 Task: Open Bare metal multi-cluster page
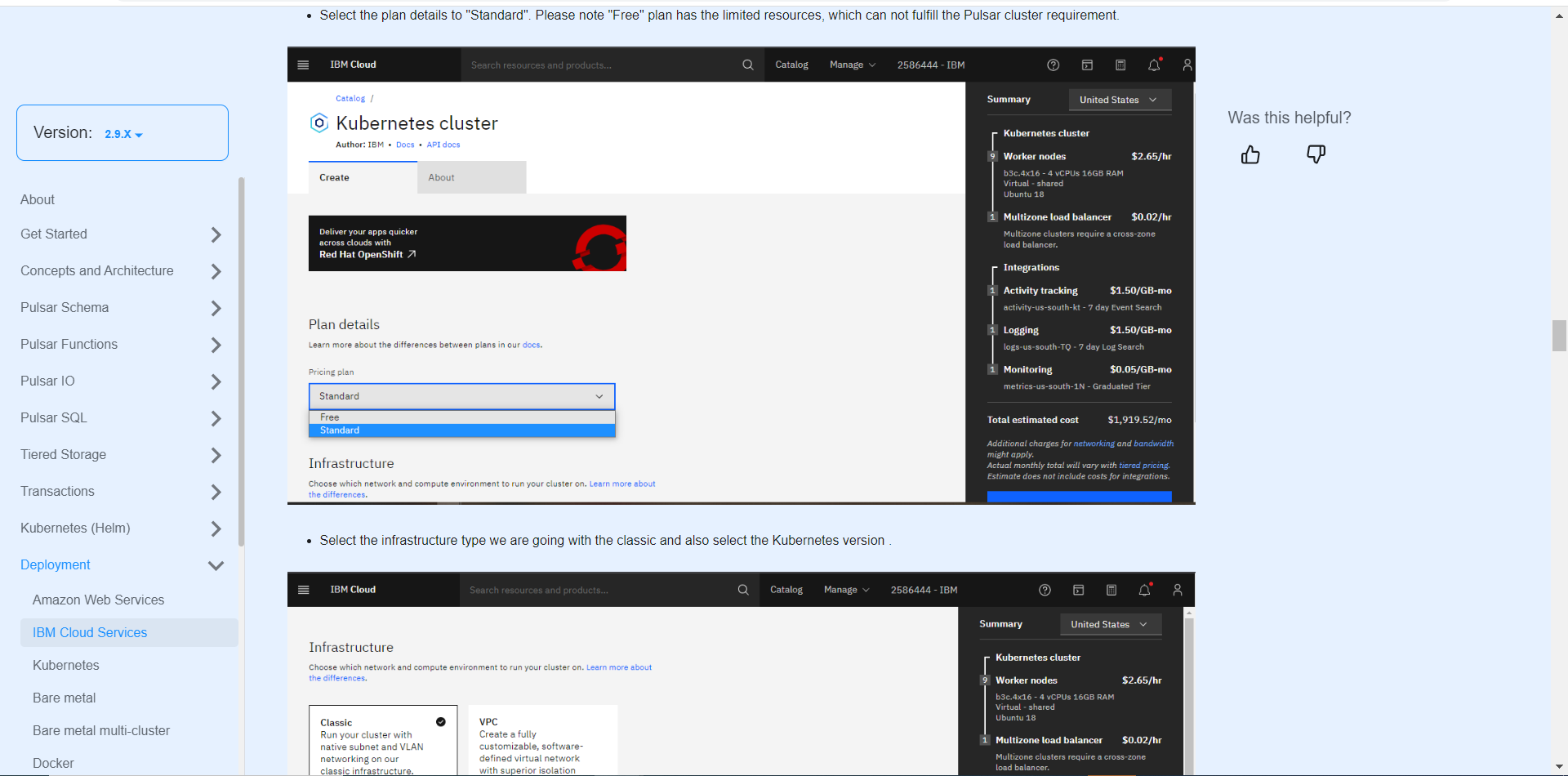(101, 730)
